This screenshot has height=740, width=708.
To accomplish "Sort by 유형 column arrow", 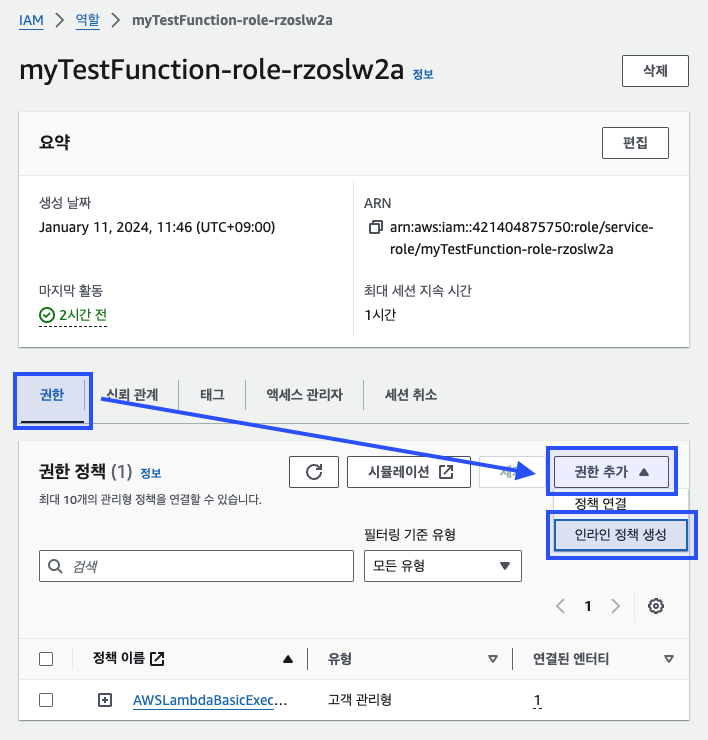I will coord(493,659).
